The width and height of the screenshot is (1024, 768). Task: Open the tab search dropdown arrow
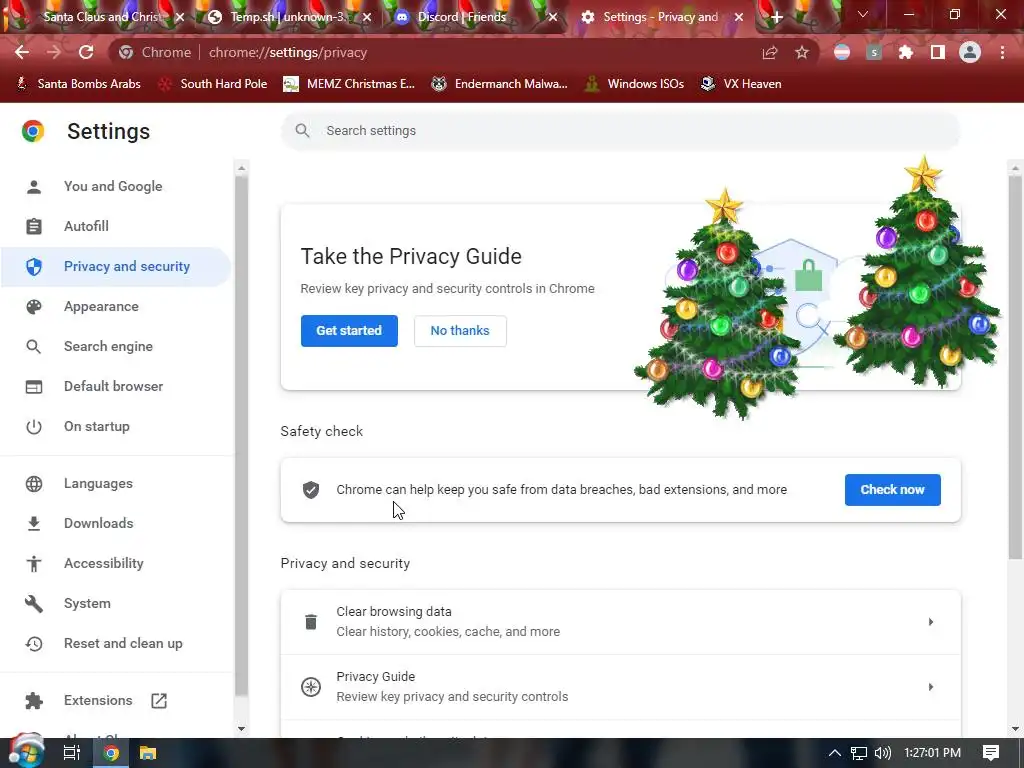863,14
